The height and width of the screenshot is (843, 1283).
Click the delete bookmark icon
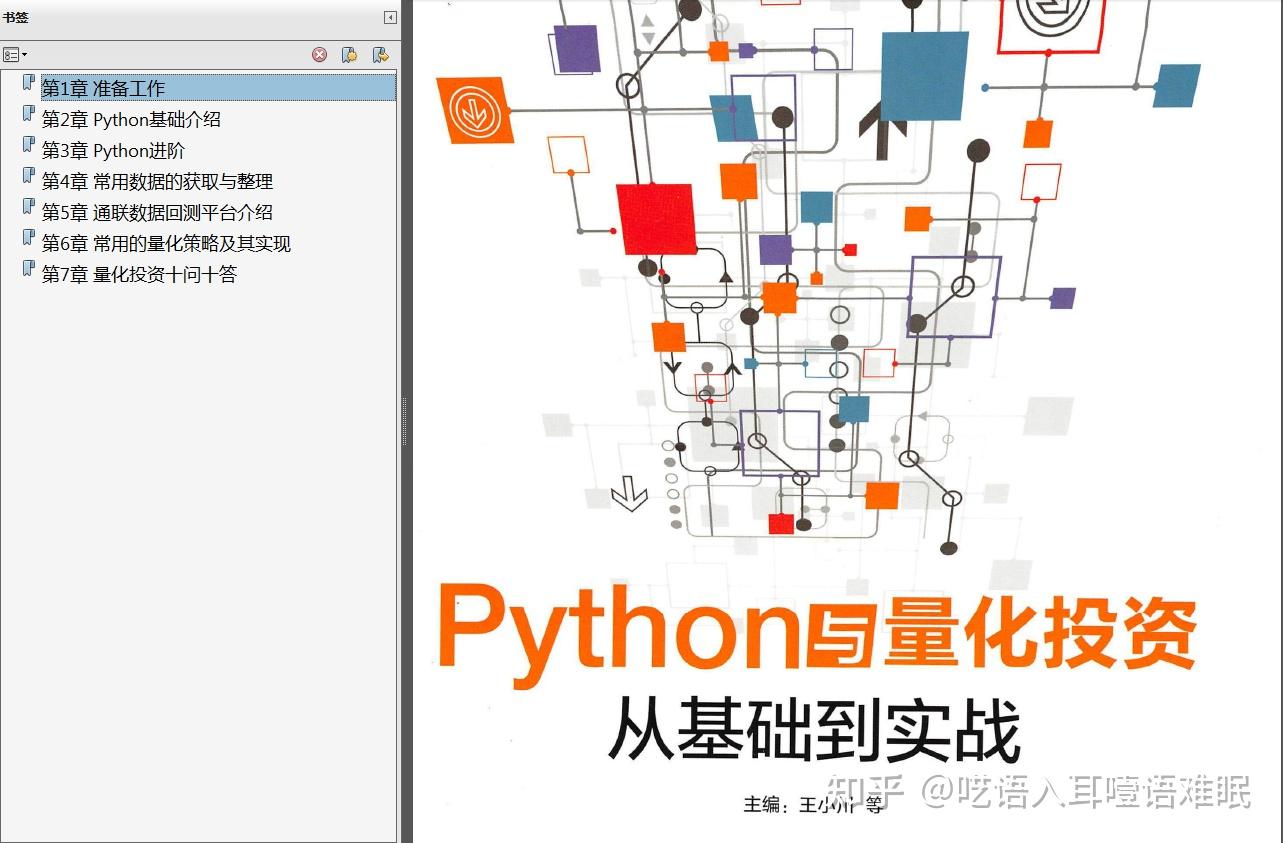click(319, 55)
